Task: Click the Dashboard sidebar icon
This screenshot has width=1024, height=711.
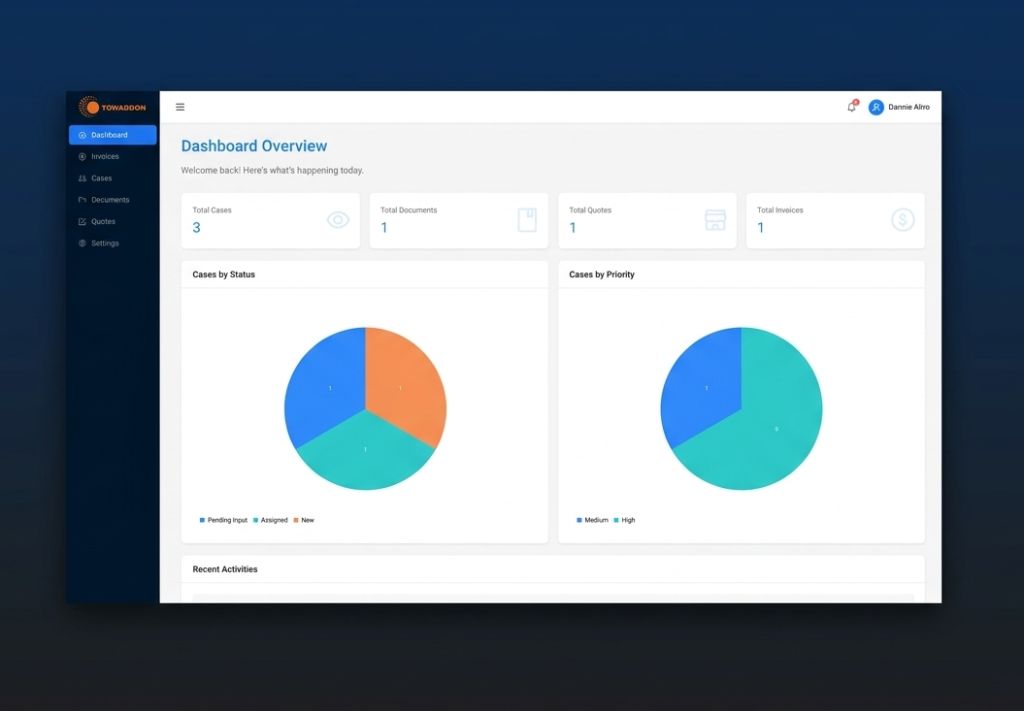Action: (x=82, y=135)
